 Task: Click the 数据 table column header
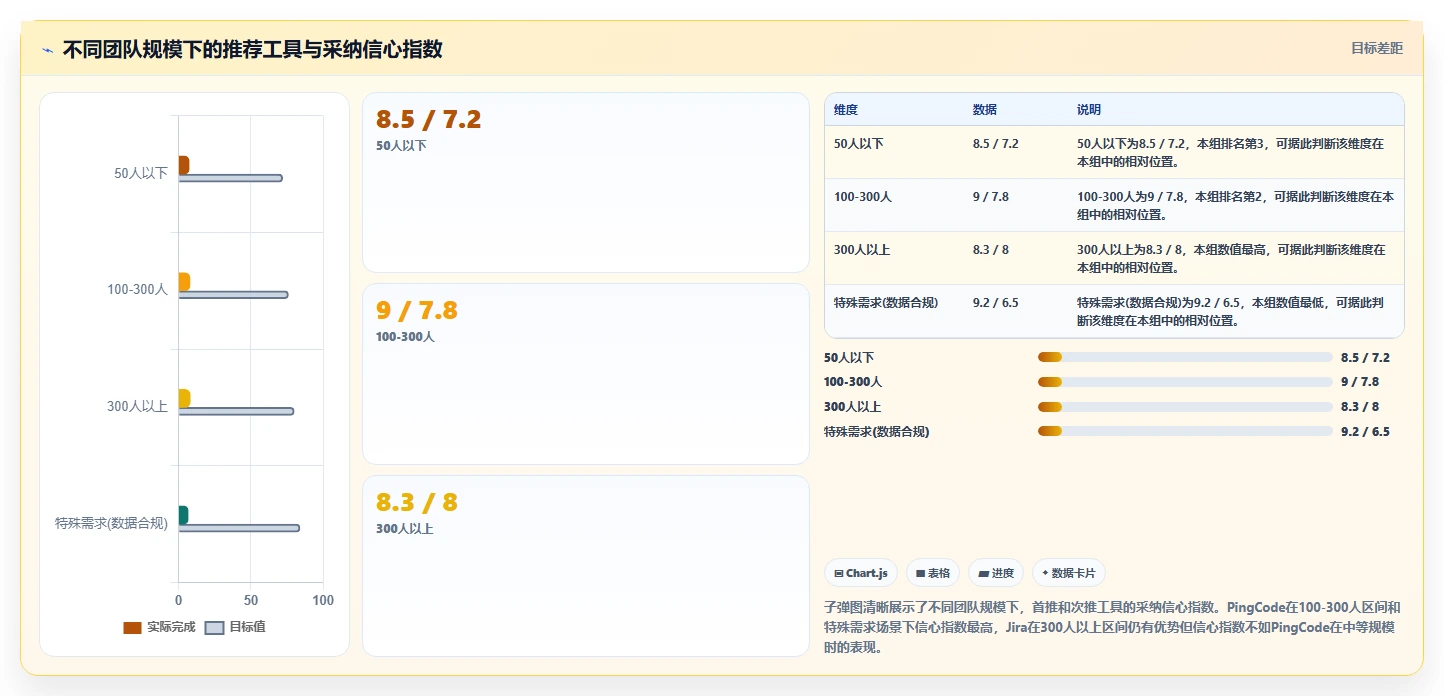click(x=985, y=110)
